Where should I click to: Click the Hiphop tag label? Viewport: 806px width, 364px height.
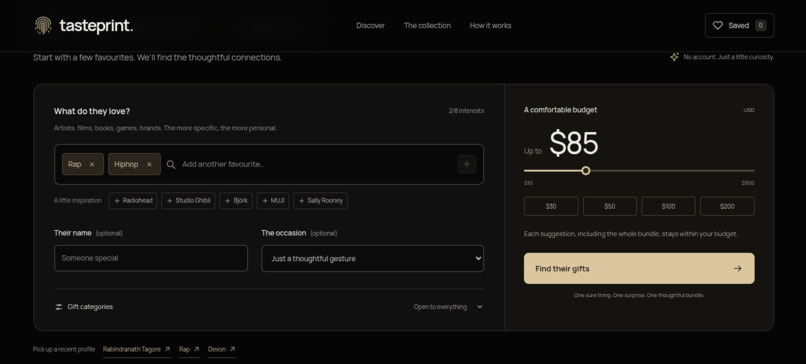click(x=126, y=165)
